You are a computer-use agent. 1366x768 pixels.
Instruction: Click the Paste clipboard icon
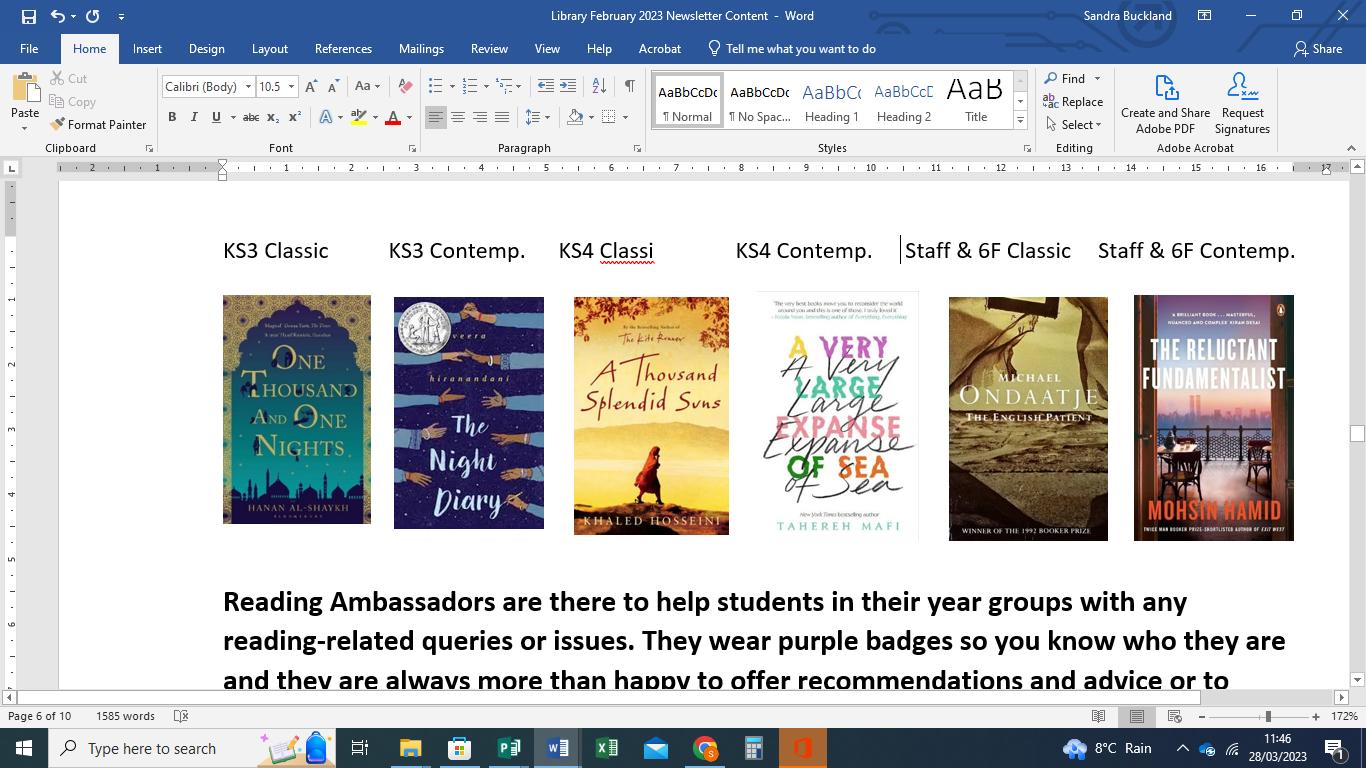(25, 88)
